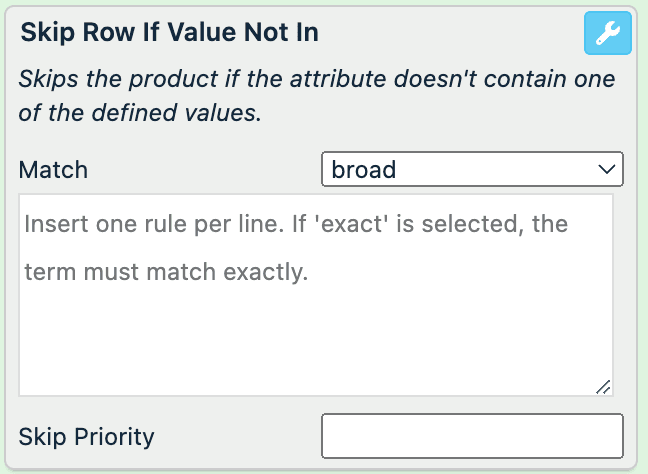Click diagonal resize grip of rule box

coord(604,386)
